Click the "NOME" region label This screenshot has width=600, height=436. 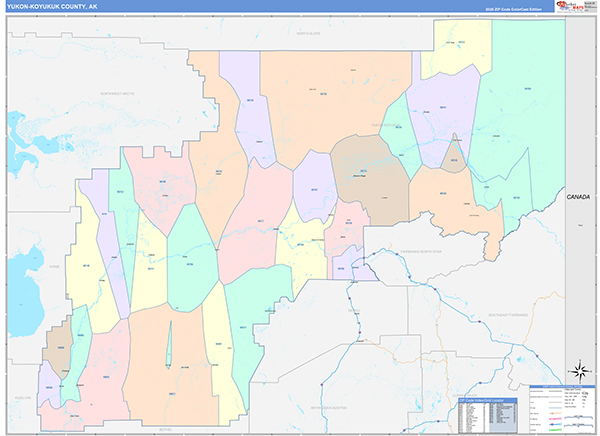(54, 266)
